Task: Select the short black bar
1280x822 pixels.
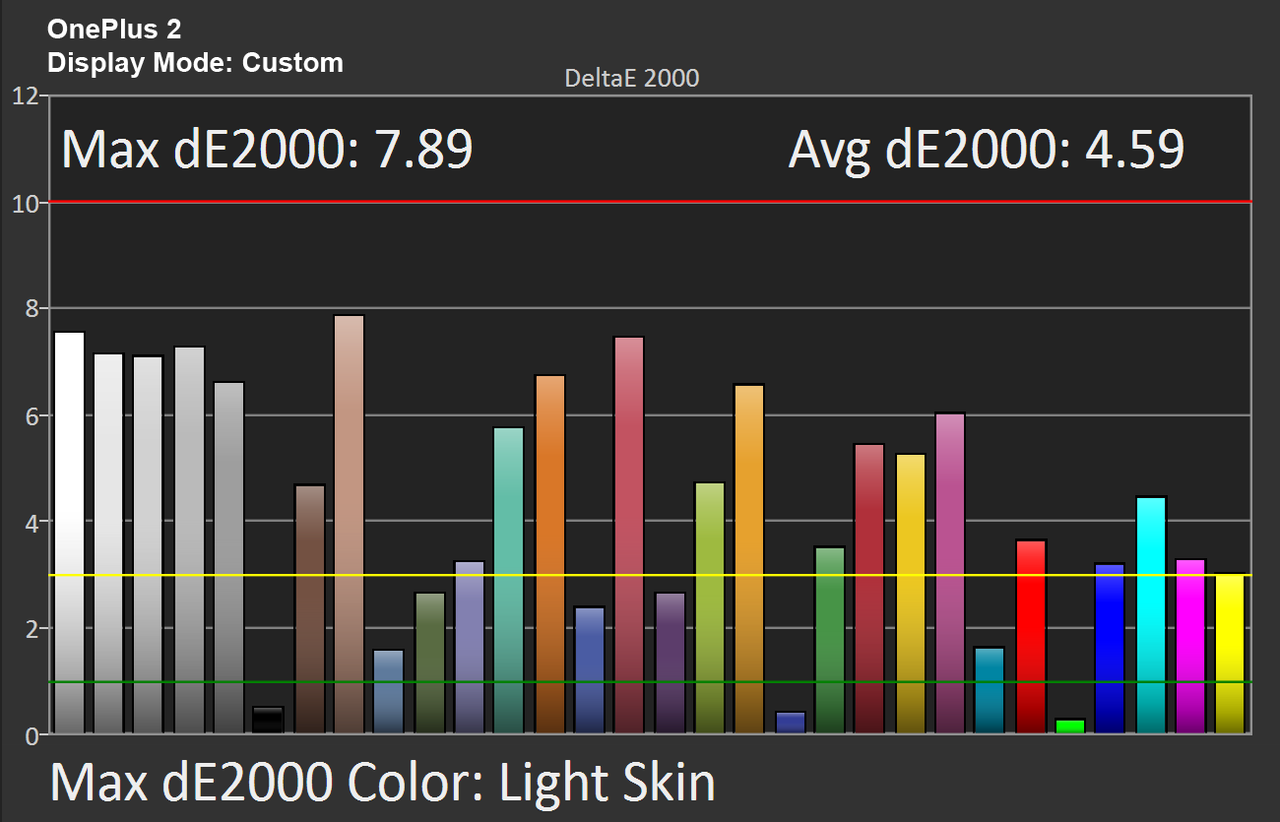Action: coord(268,721)
